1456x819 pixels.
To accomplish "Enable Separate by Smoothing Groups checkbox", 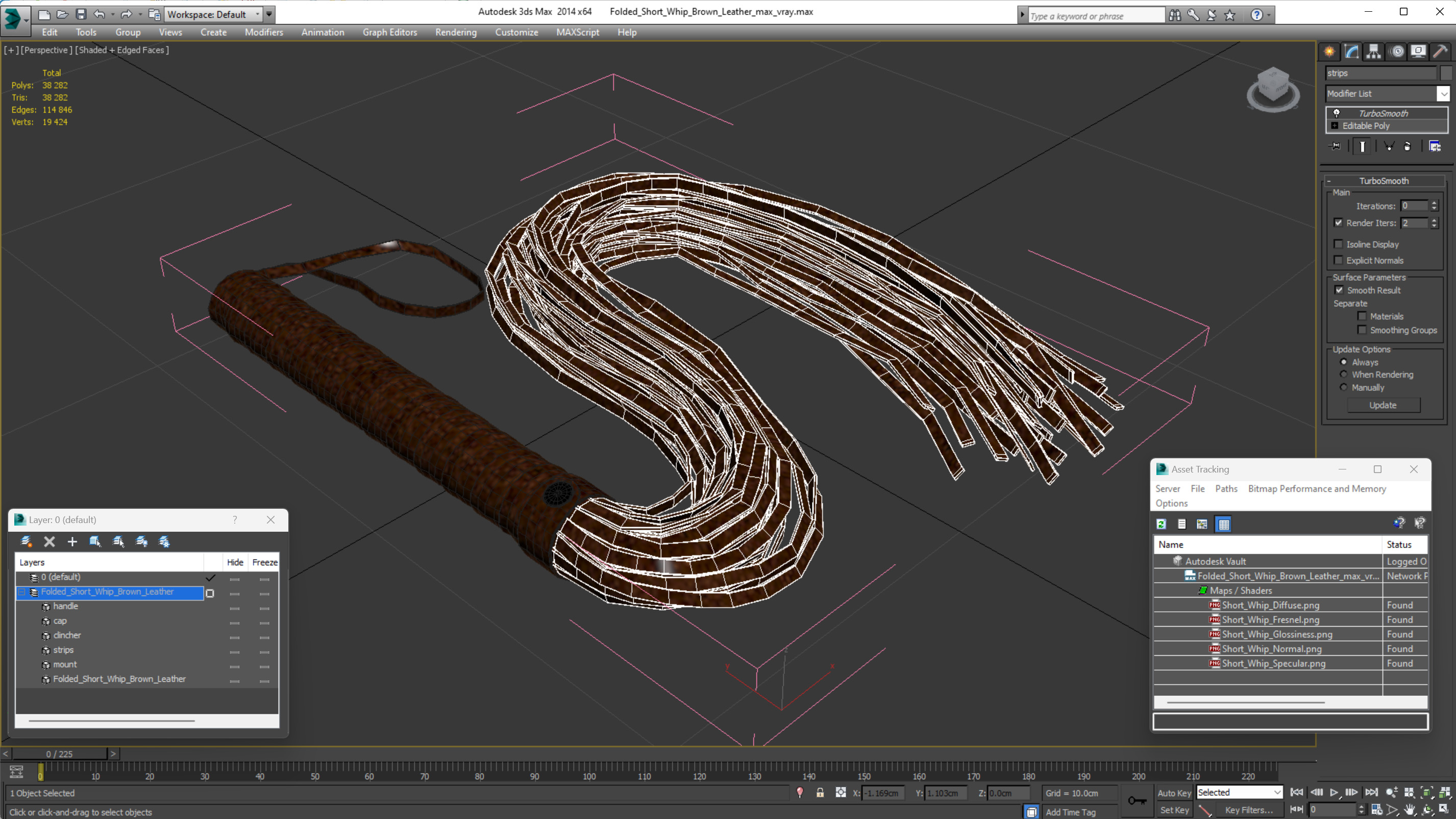I will (x=1362, y=330).
